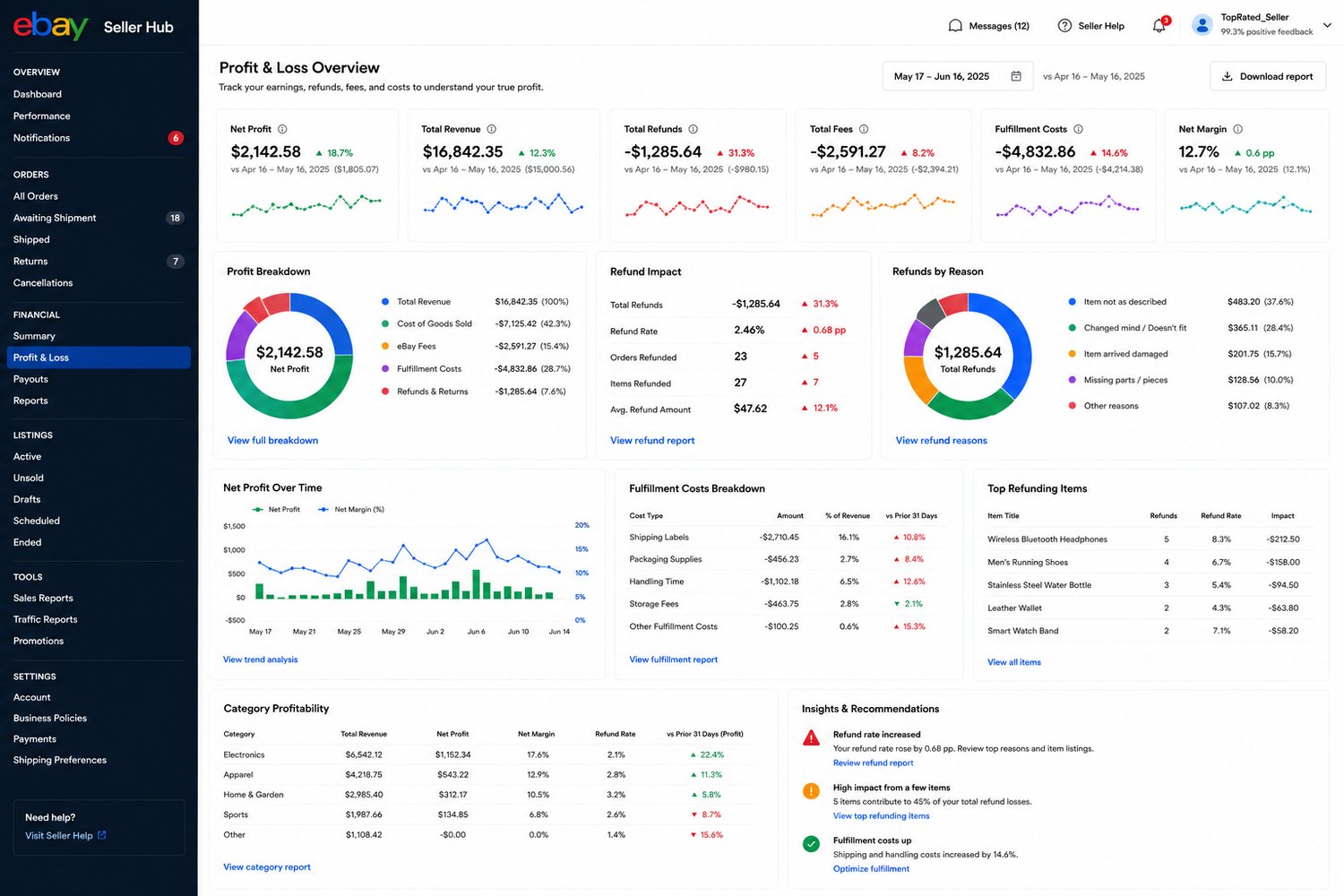Click View category report link
1344x896 pixels.
coord(267,867)
